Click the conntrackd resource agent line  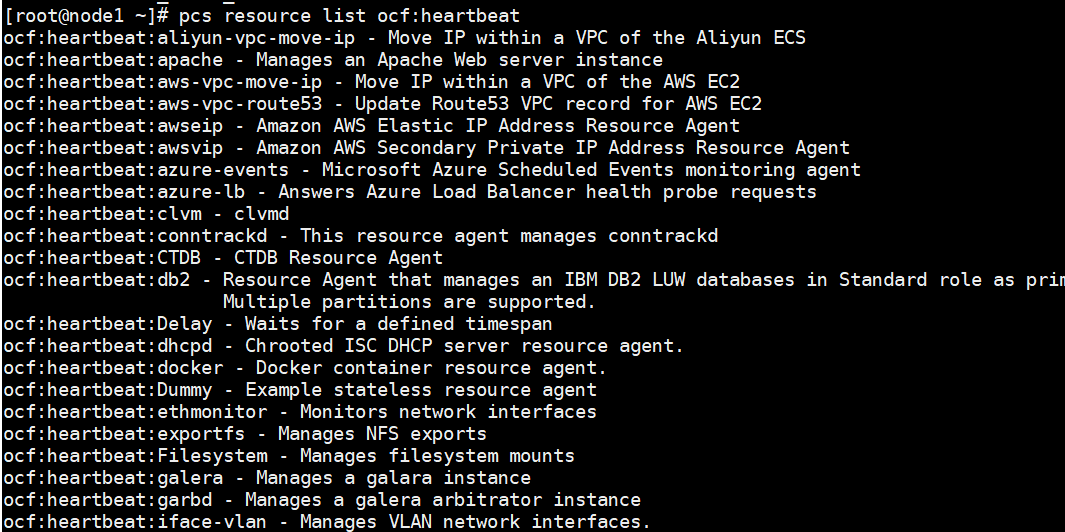click(360, 236)
